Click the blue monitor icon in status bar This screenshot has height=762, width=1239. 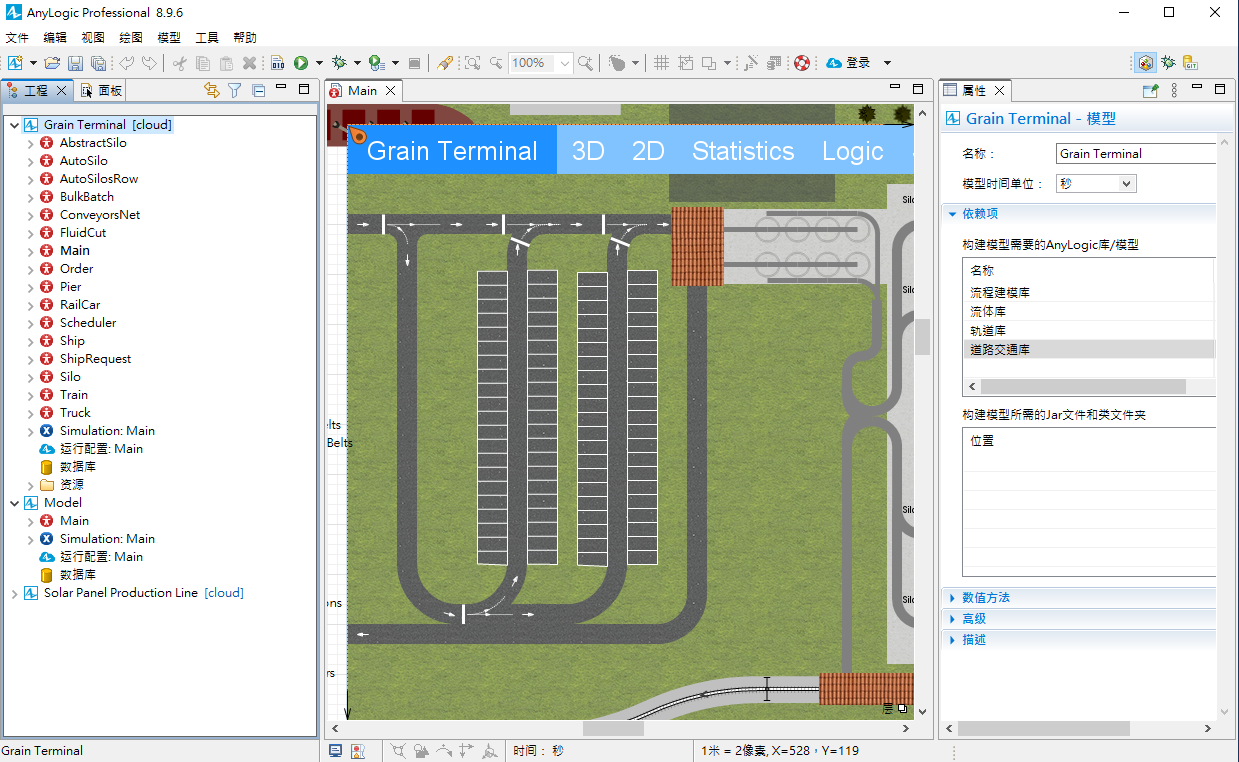pyautogui.click(x=336, y=750)
